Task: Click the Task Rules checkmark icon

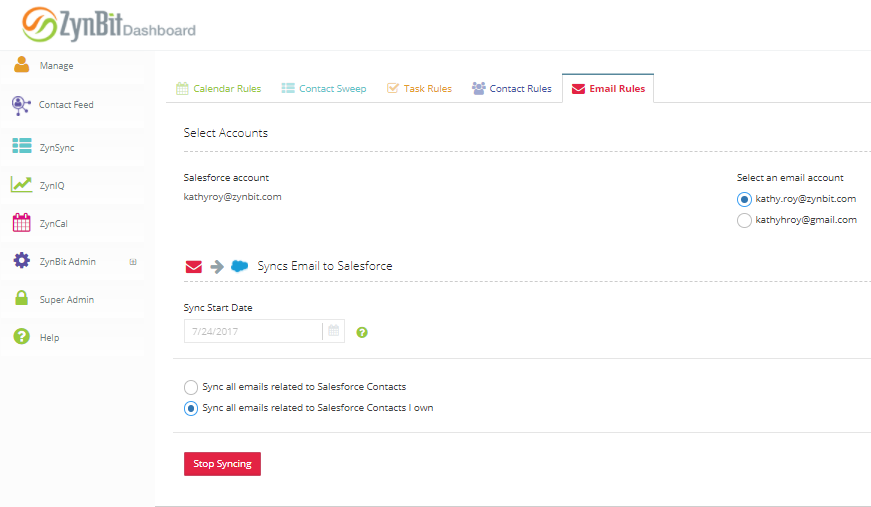Action: click(x=393, y=88)
